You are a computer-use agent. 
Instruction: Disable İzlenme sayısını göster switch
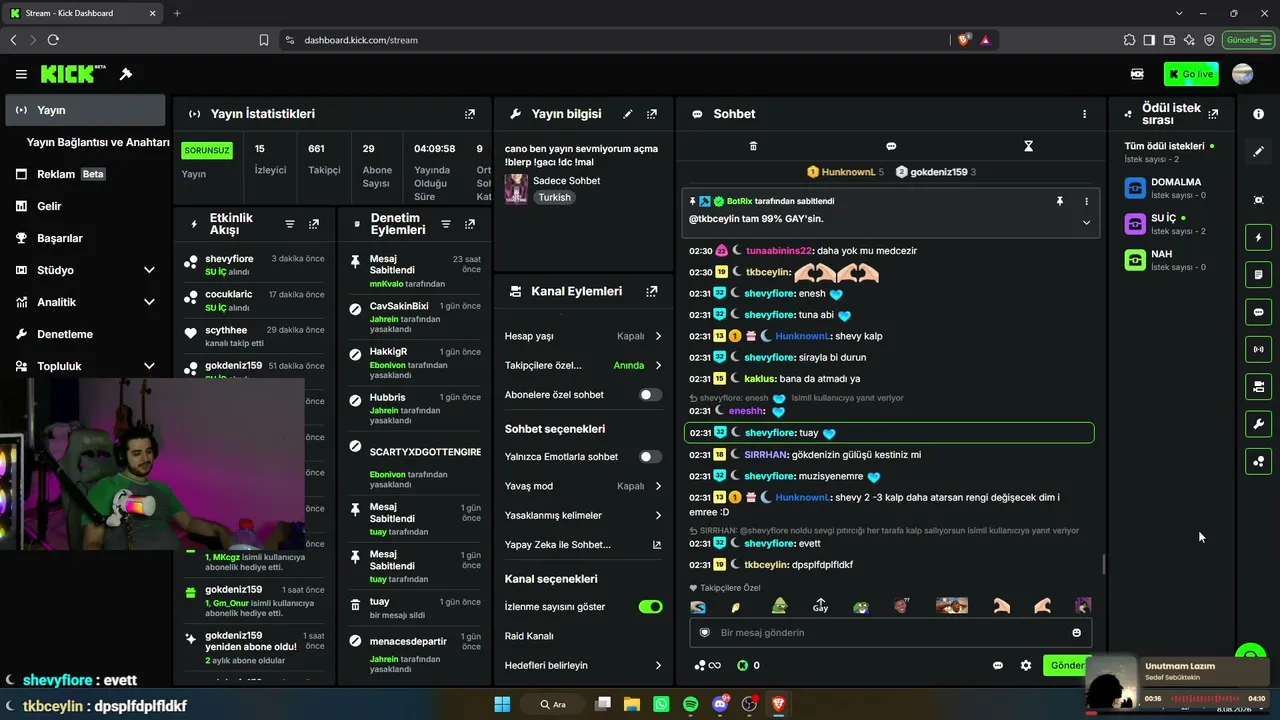(x=650, y=607)
